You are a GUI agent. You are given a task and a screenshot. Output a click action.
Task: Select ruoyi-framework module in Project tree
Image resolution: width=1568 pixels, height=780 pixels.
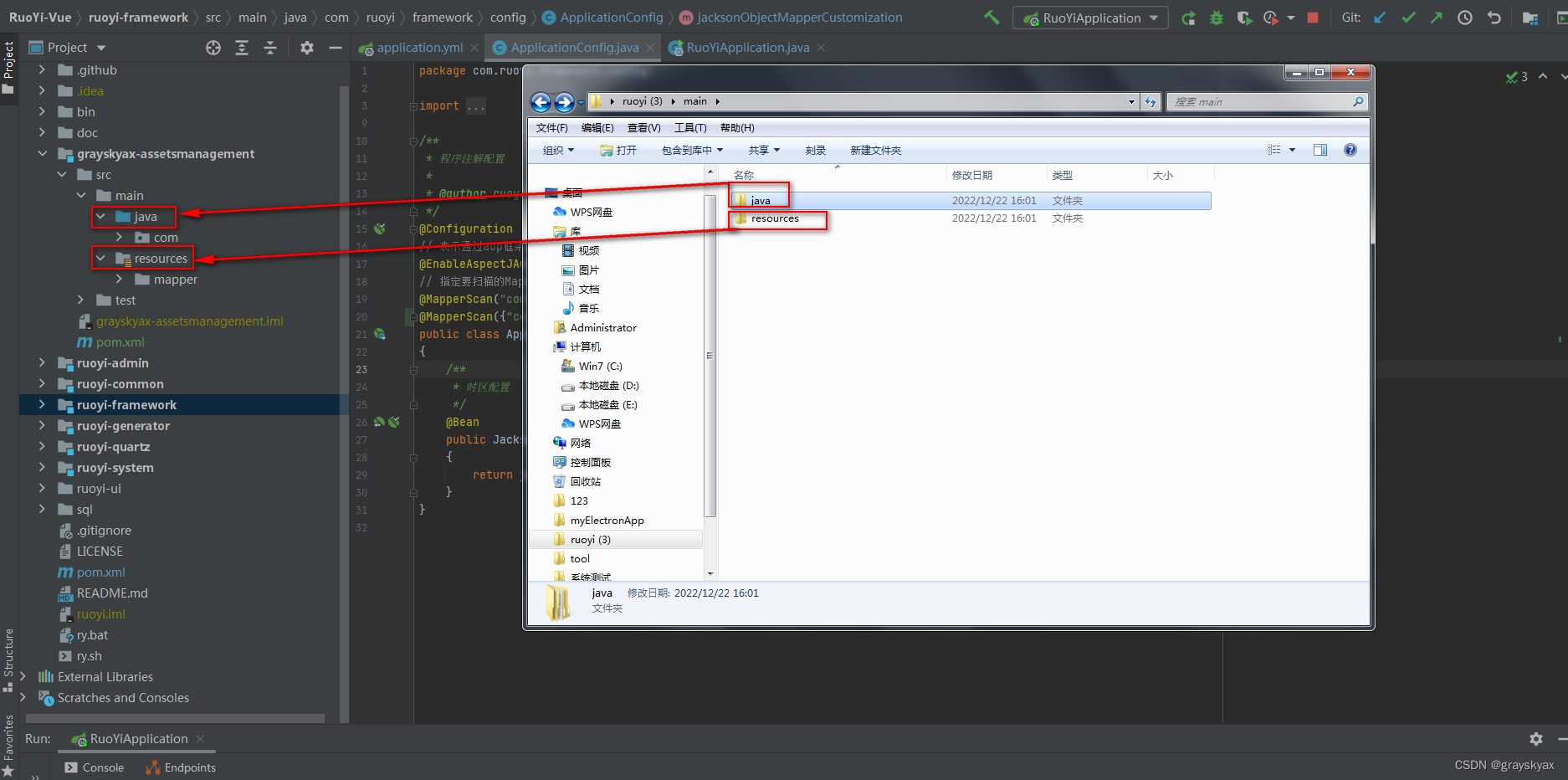(126, 404)
